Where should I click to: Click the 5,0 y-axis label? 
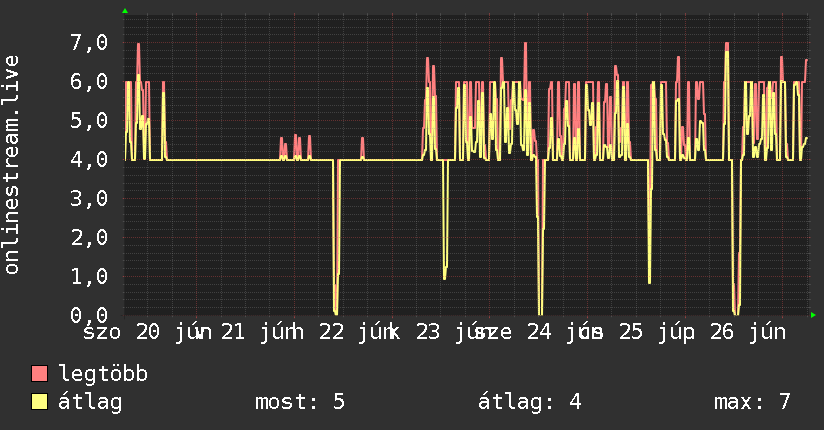[x=89, y=120]
